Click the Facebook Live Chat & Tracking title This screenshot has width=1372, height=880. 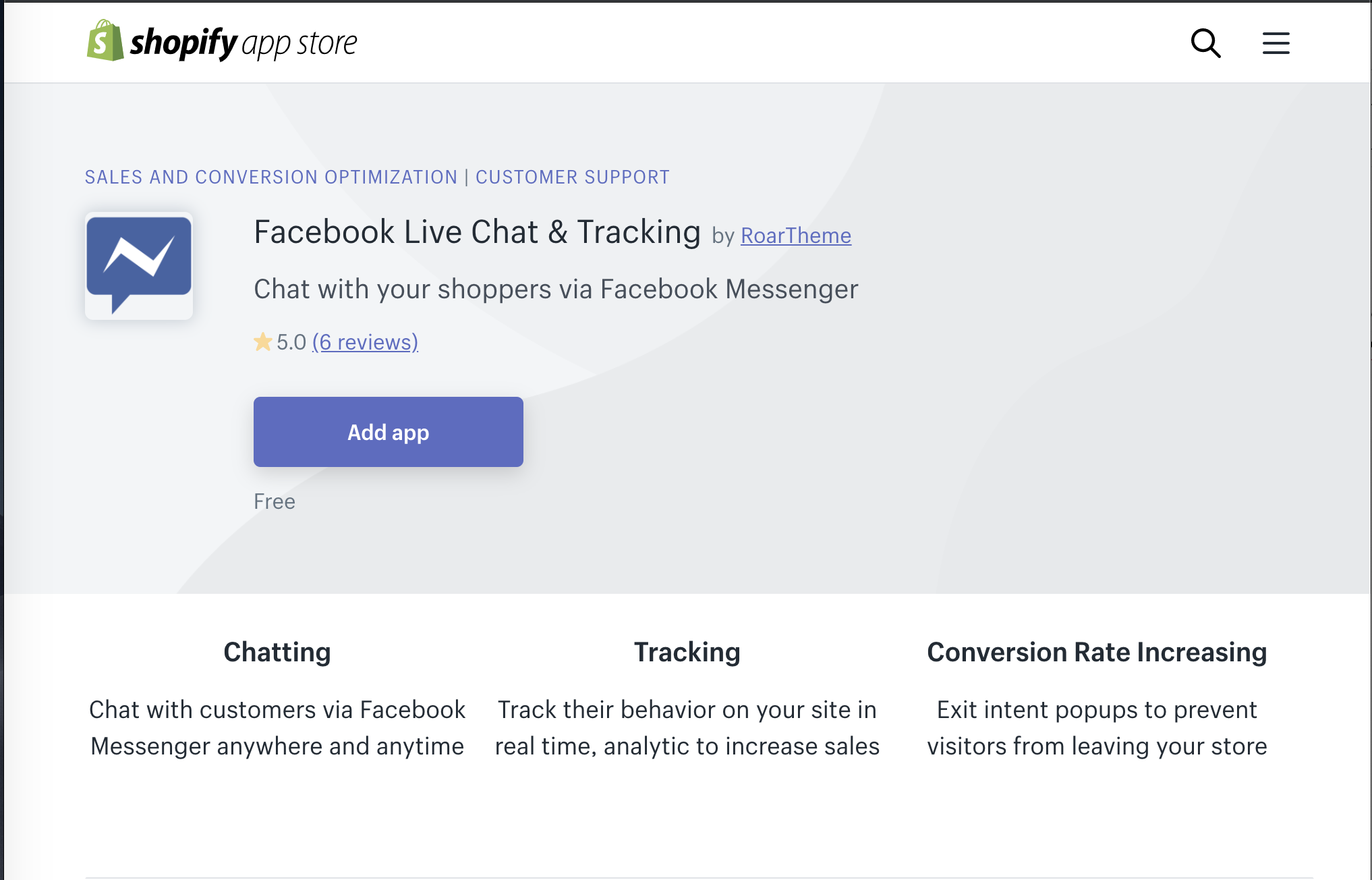click(x=478, y=232)
